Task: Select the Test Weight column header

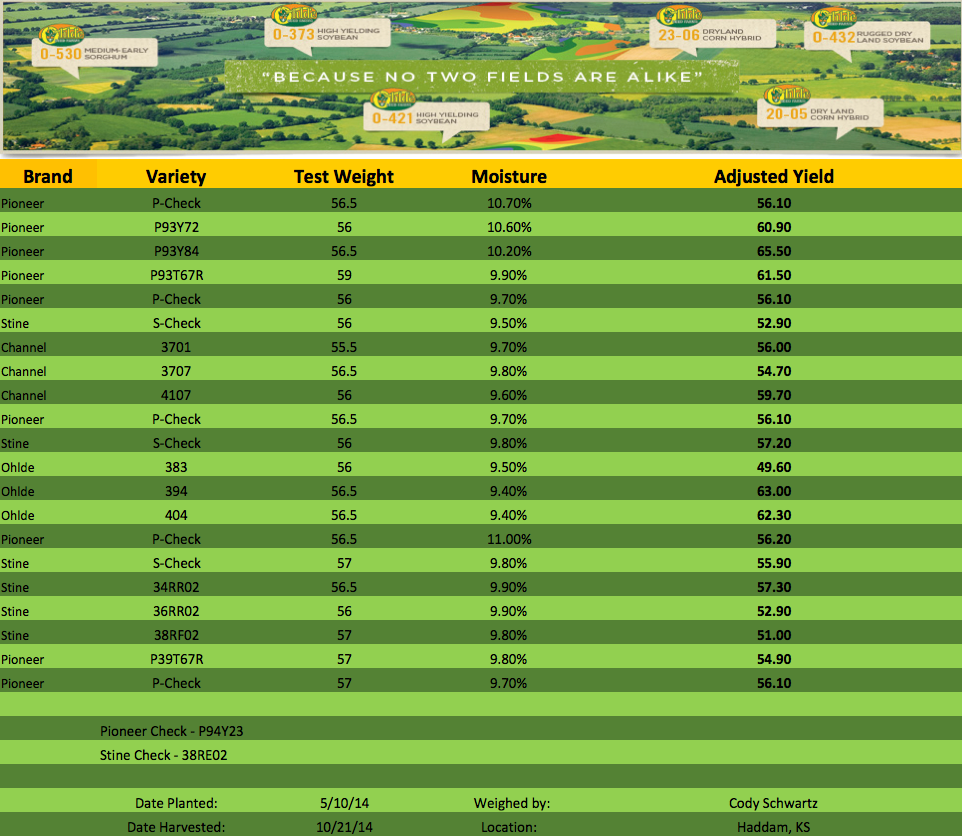Action: (343, 177)
